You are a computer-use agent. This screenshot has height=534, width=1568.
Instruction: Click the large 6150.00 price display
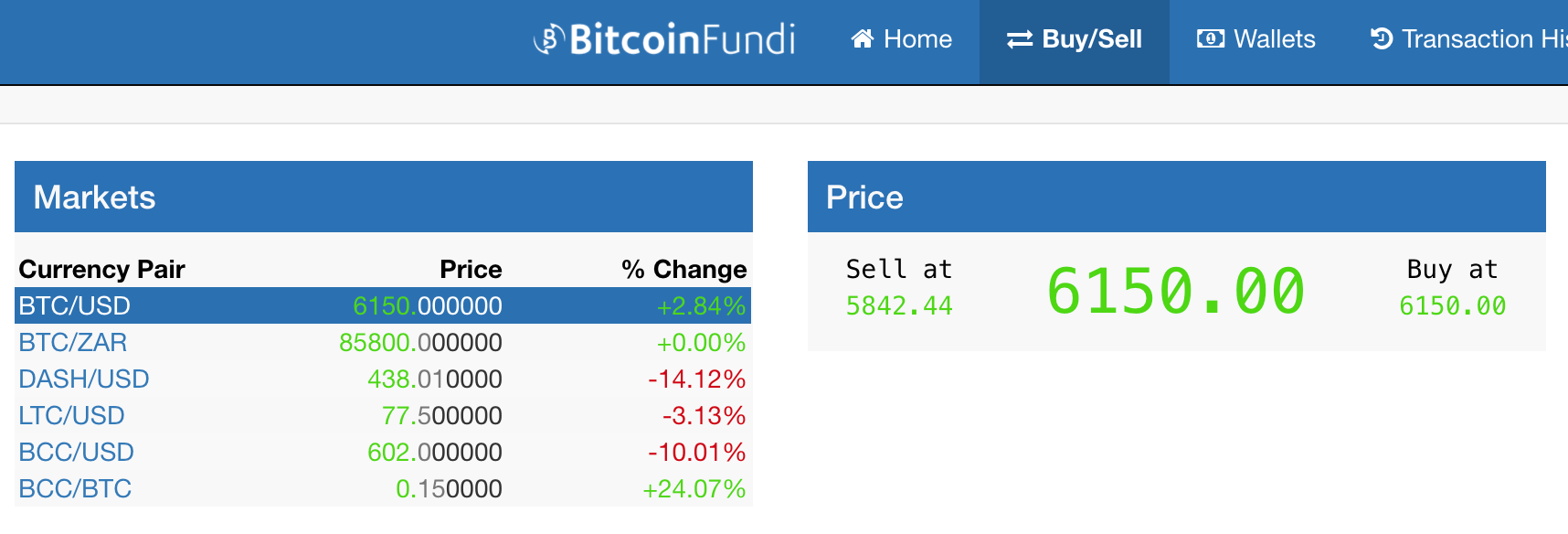click(1176, 291)
